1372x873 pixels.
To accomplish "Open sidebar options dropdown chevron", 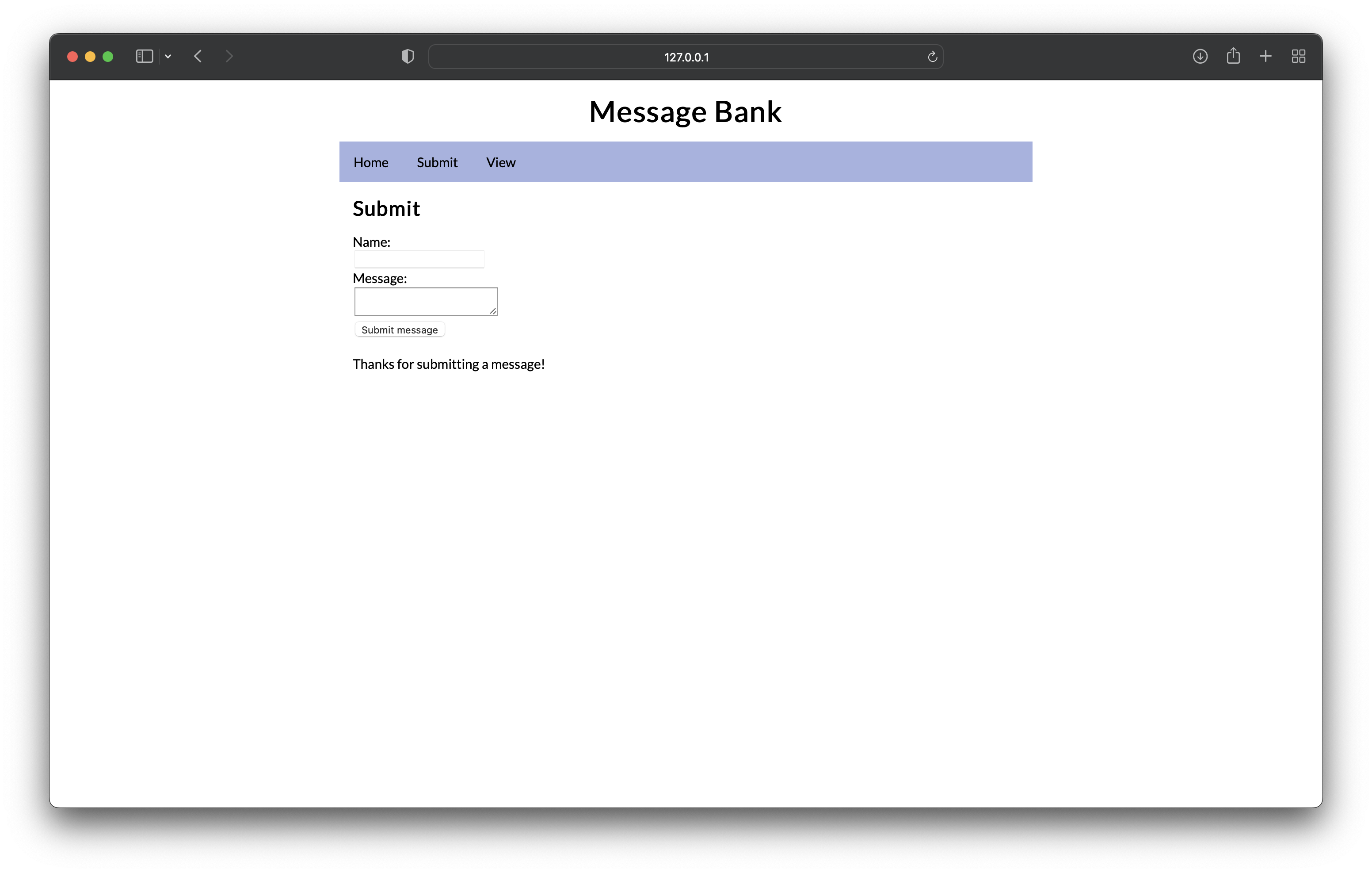I will (168, 57).
